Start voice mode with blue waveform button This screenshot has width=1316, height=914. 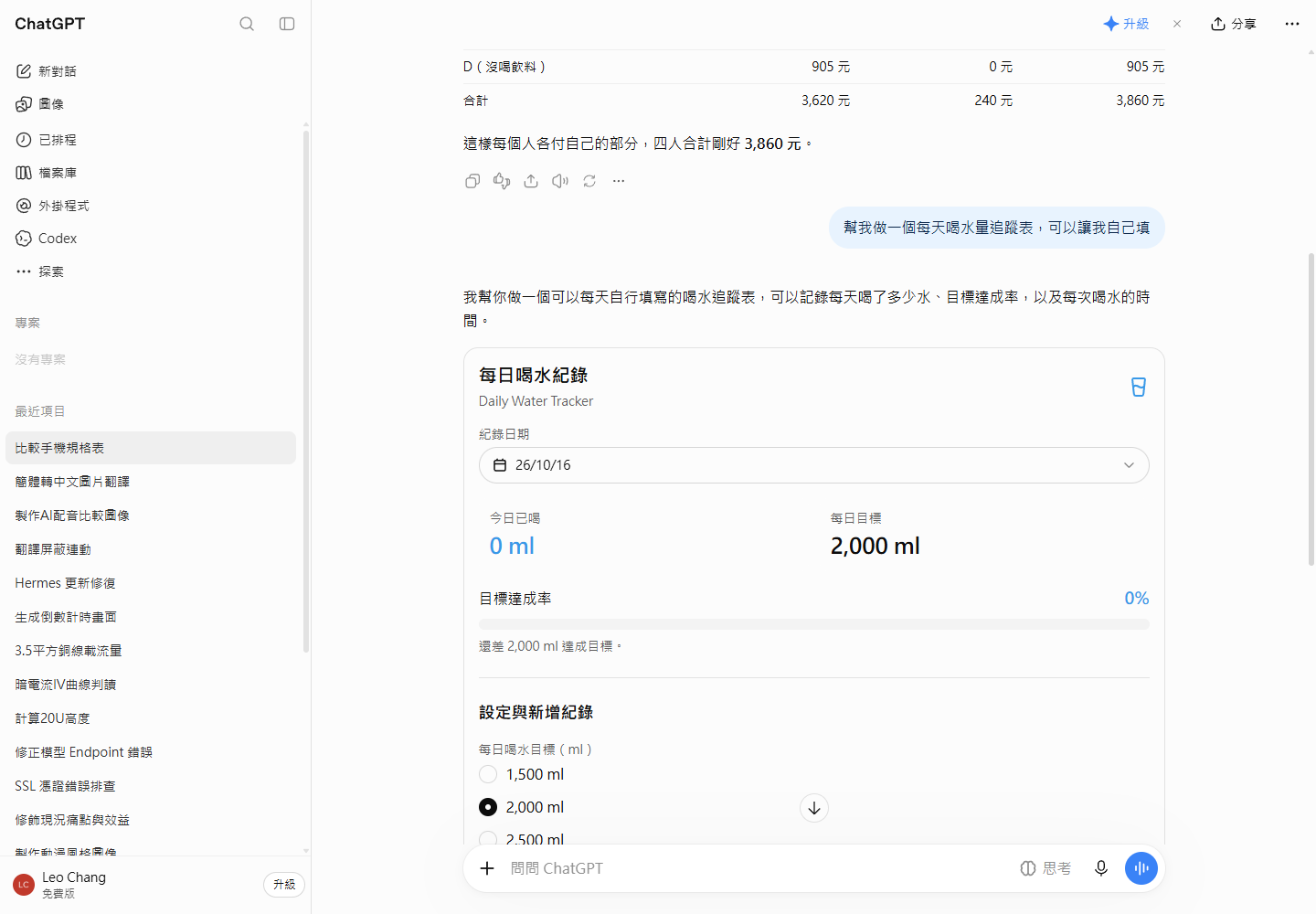[x=1141, y=868]
